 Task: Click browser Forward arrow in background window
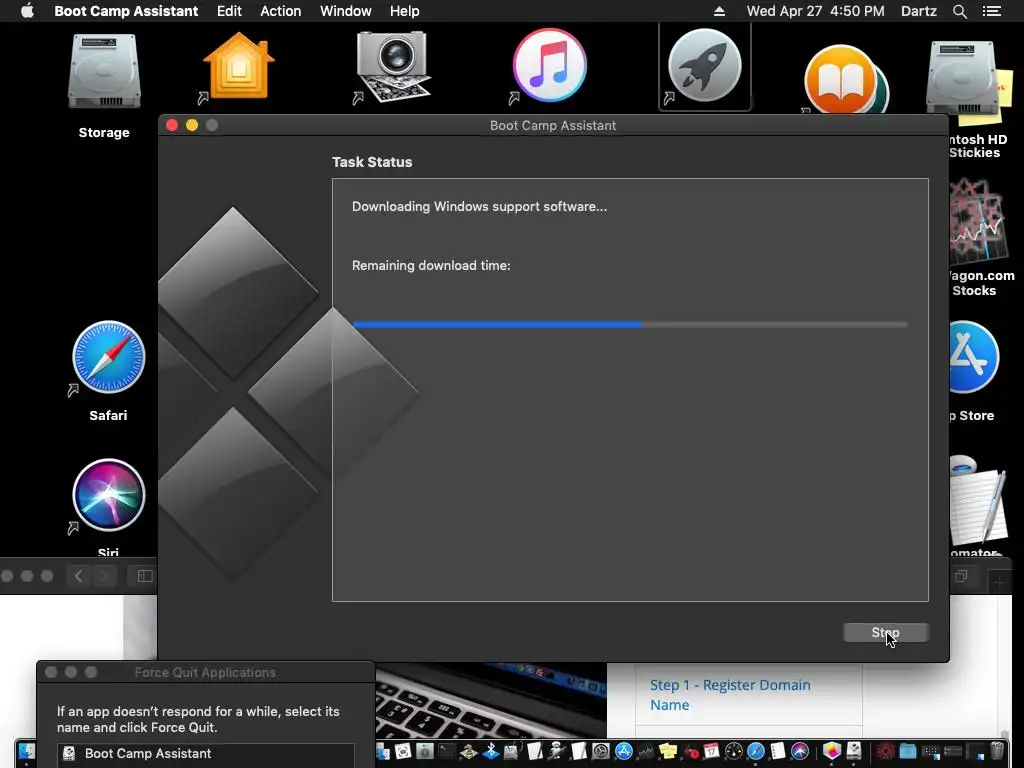[104, 576]
